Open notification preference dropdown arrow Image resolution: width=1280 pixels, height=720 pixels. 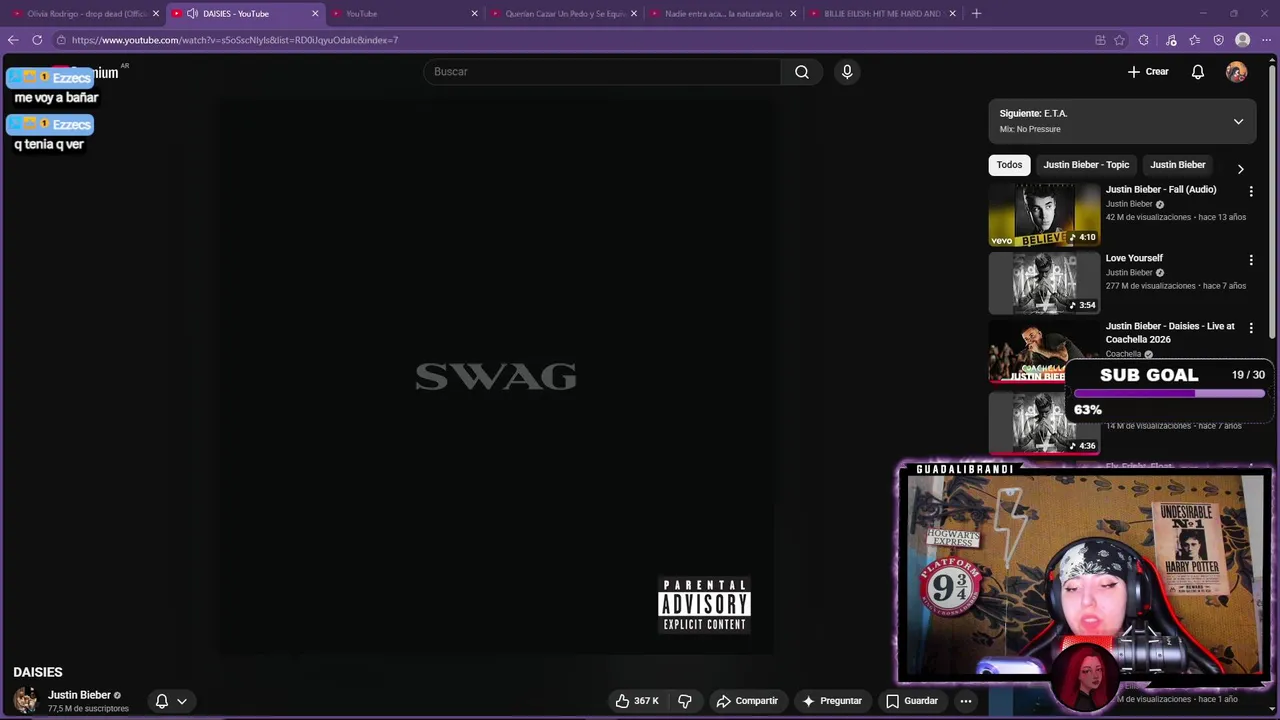point(182,701)
